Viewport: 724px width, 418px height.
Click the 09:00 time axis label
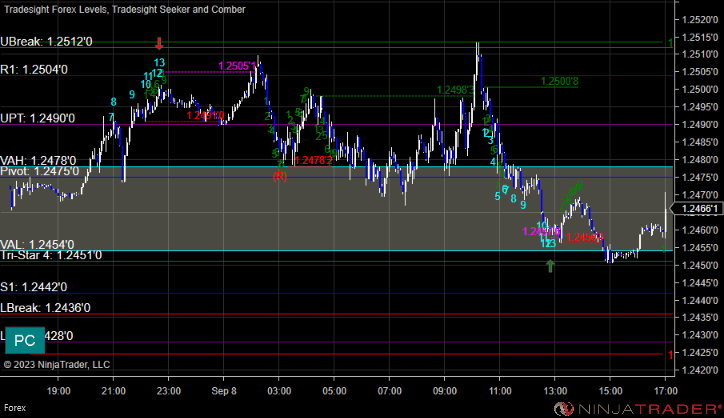(445, 391)
